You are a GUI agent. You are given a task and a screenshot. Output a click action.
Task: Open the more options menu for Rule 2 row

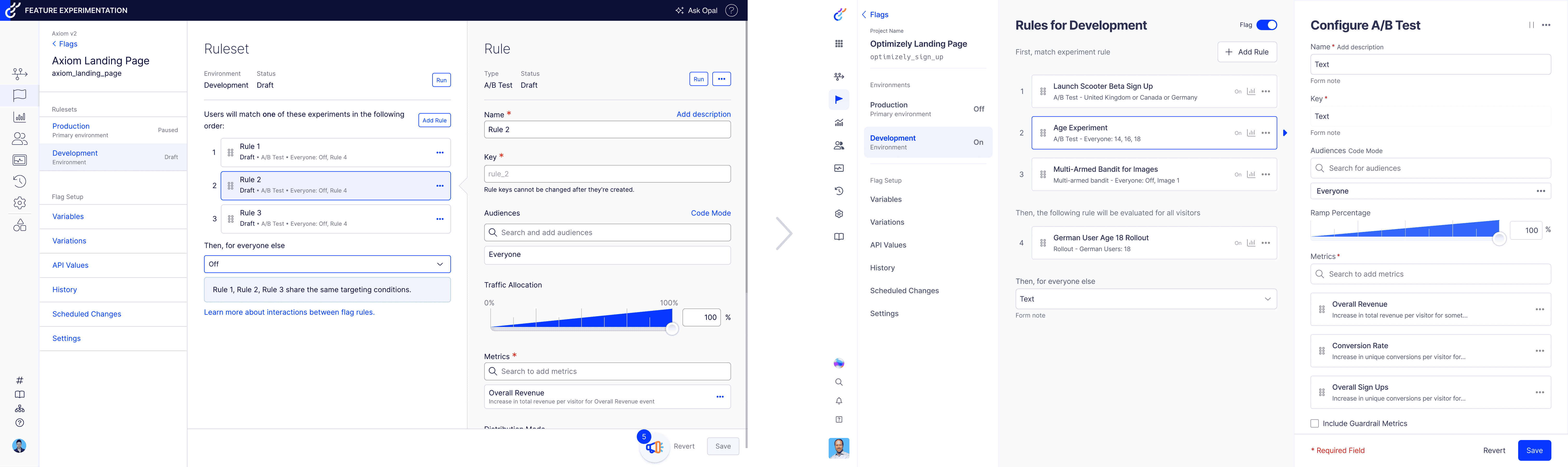[440, 186]
